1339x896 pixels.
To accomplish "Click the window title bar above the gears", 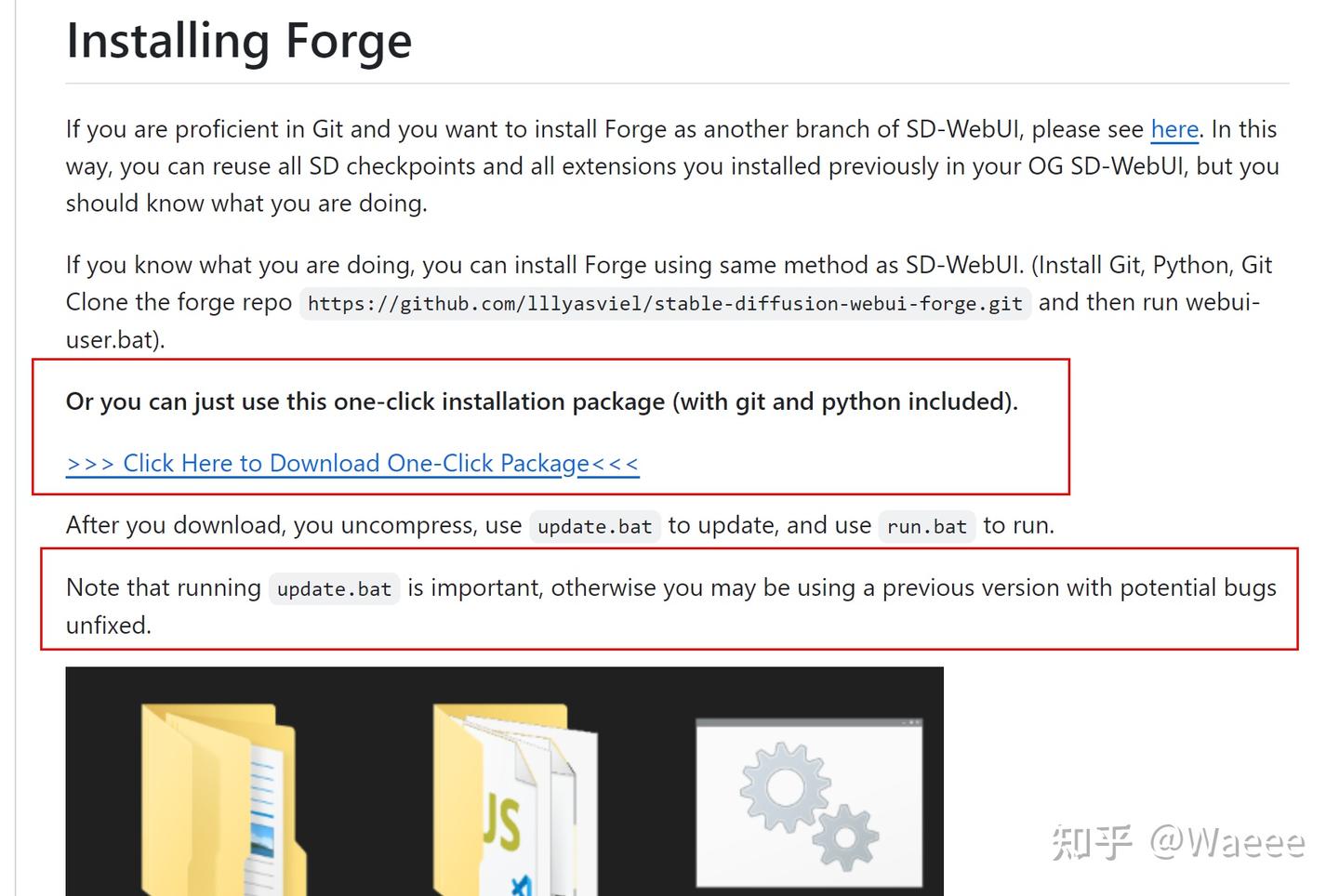I will (x=809, y=723).
